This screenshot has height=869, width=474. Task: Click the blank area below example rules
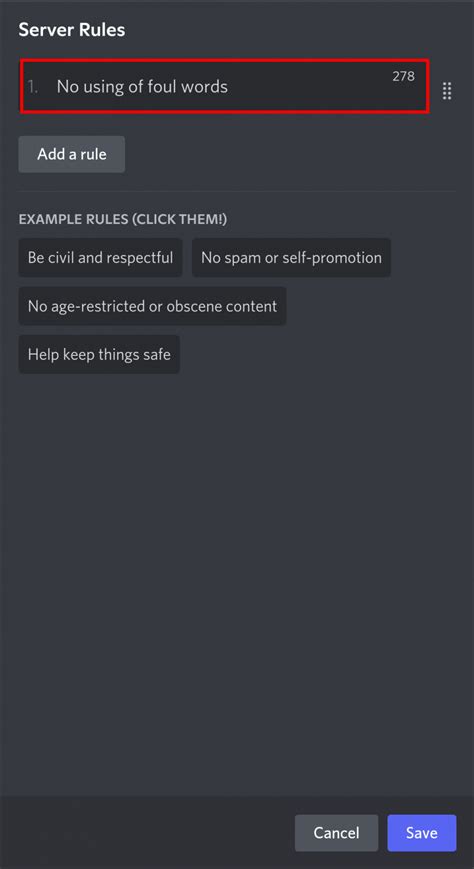click(237, 582)
